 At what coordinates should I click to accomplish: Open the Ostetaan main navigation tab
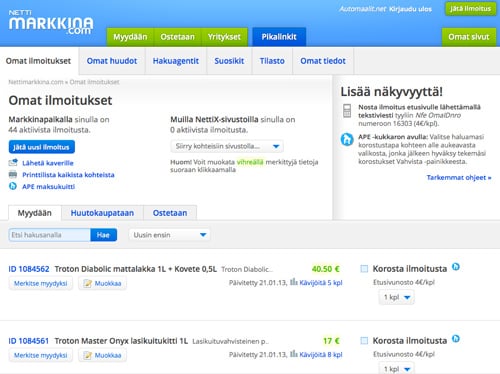point(177,37)
